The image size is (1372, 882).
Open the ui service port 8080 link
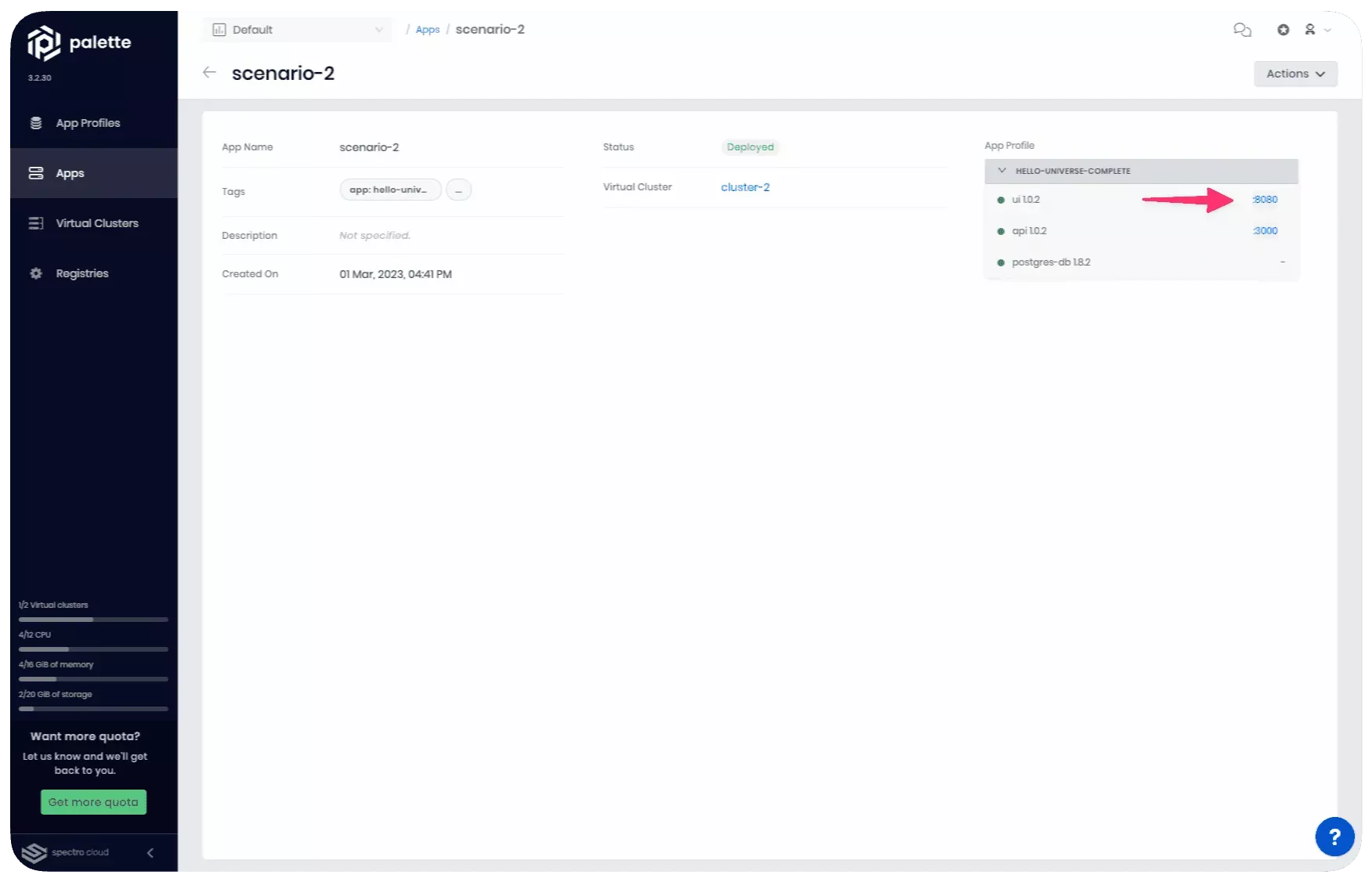1265,200
